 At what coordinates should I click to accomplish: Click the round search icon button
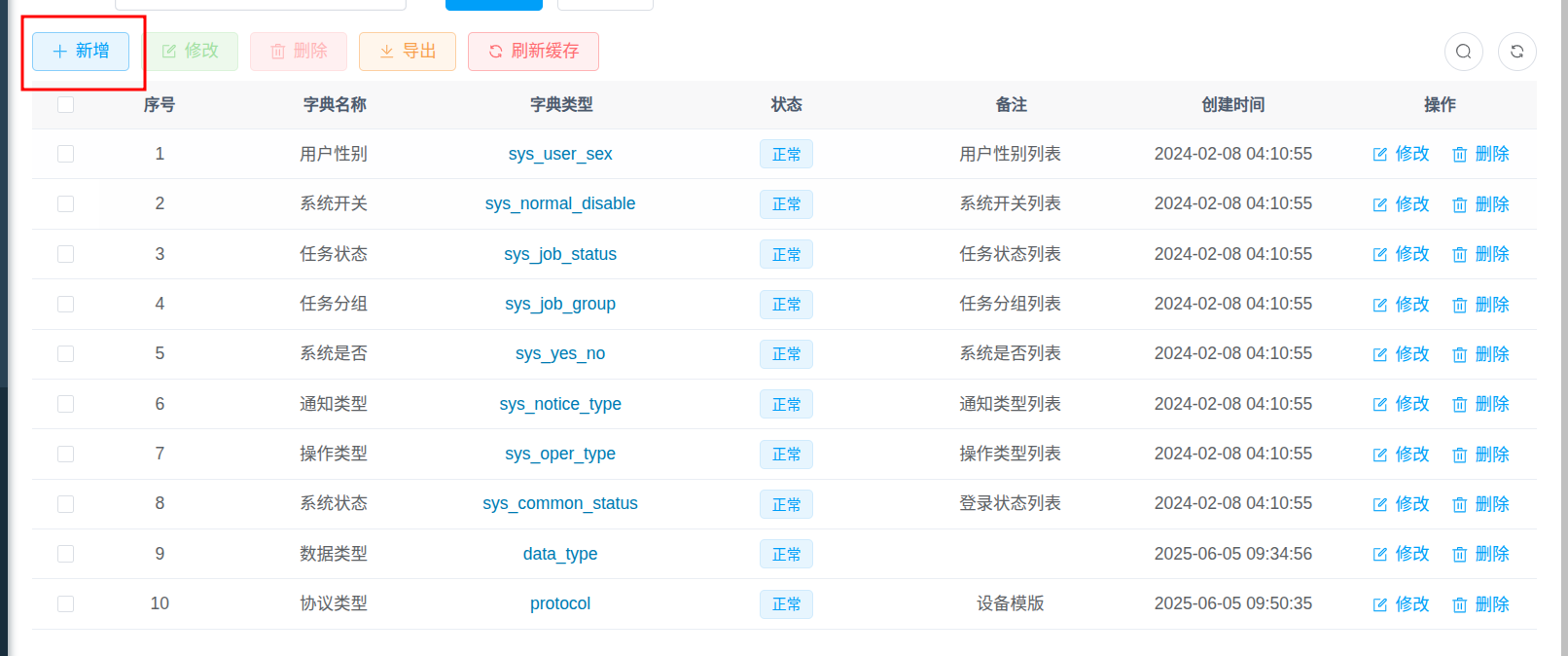1463,52
